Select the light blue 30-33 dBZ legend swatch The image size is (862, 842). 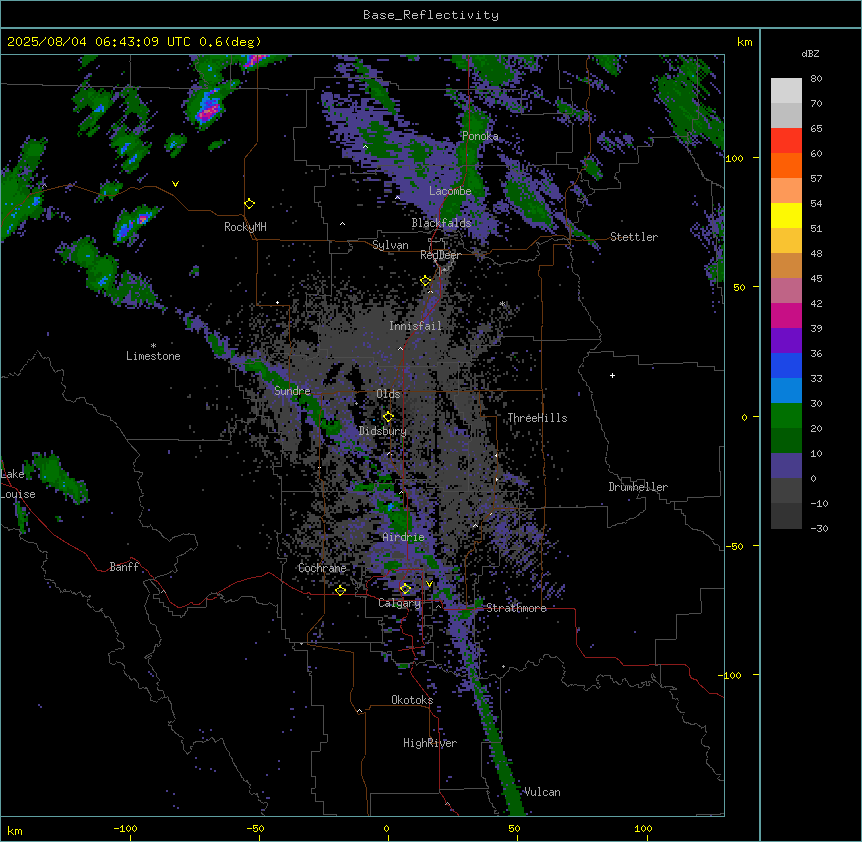point(786,391)
